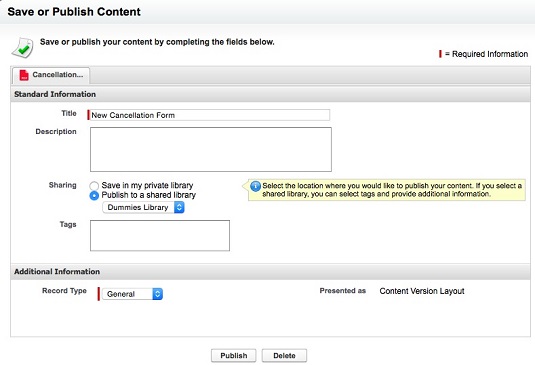
Task: Click the Sharing label
Action: pyautogui.click(x=62, y=185)
